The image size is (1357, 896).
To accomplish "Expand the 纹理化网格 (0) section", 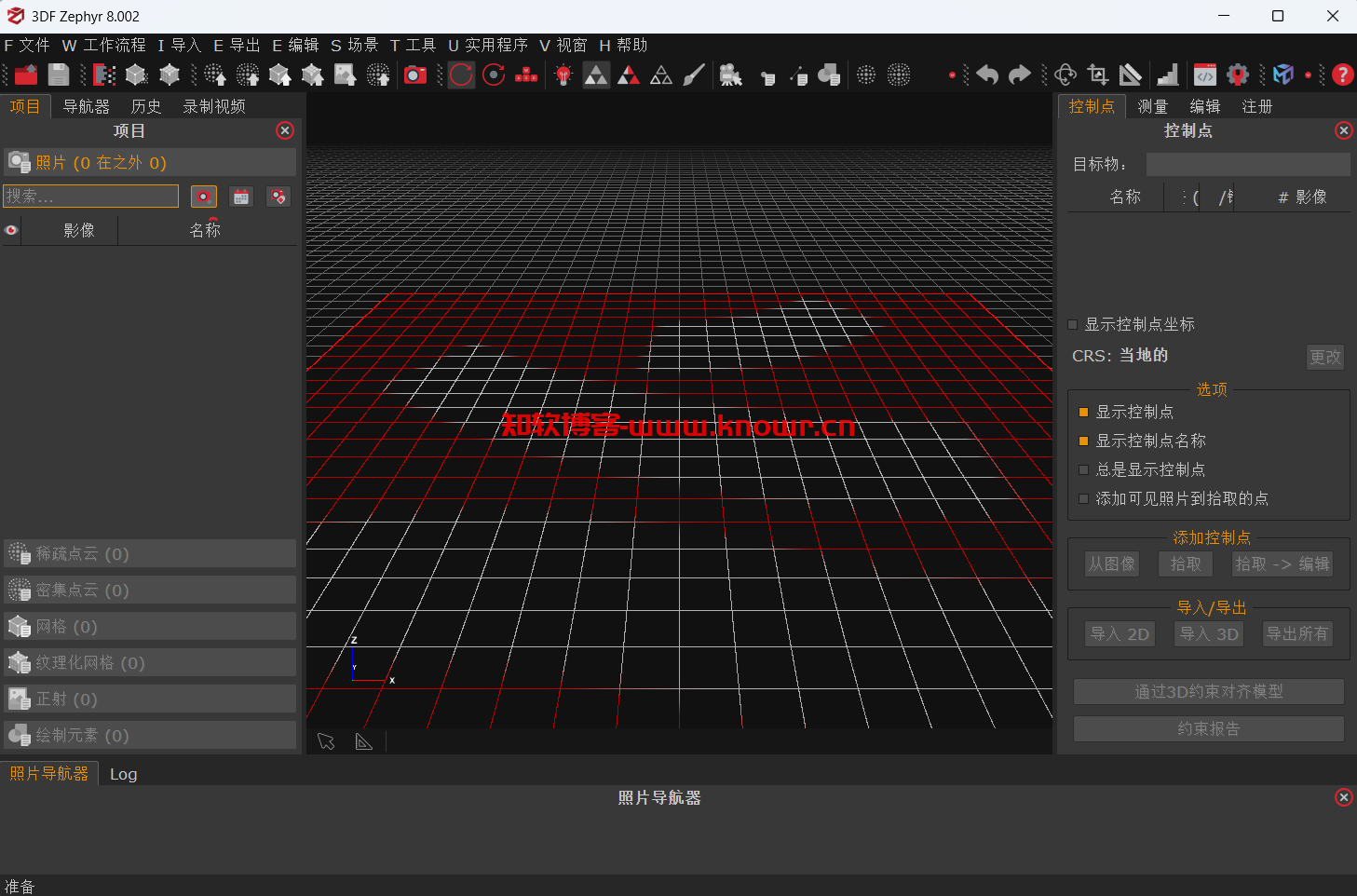I will [150, 662].
